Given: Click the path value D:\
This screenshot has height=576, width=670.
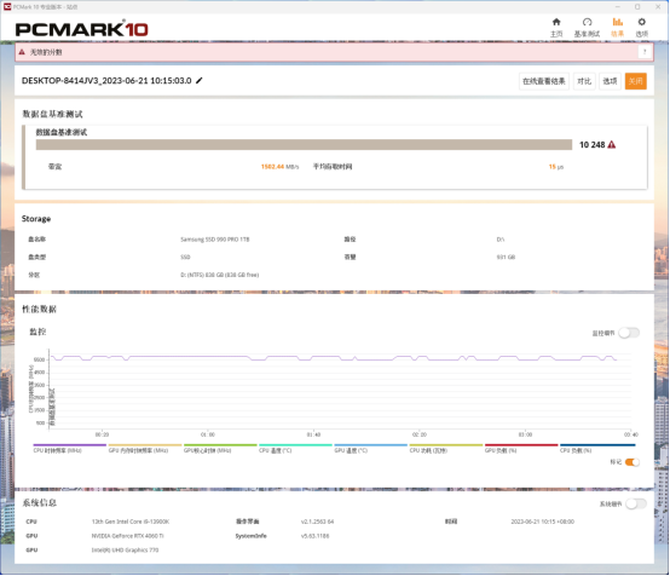Looking at the screenshot, I should tap(500, 239).
